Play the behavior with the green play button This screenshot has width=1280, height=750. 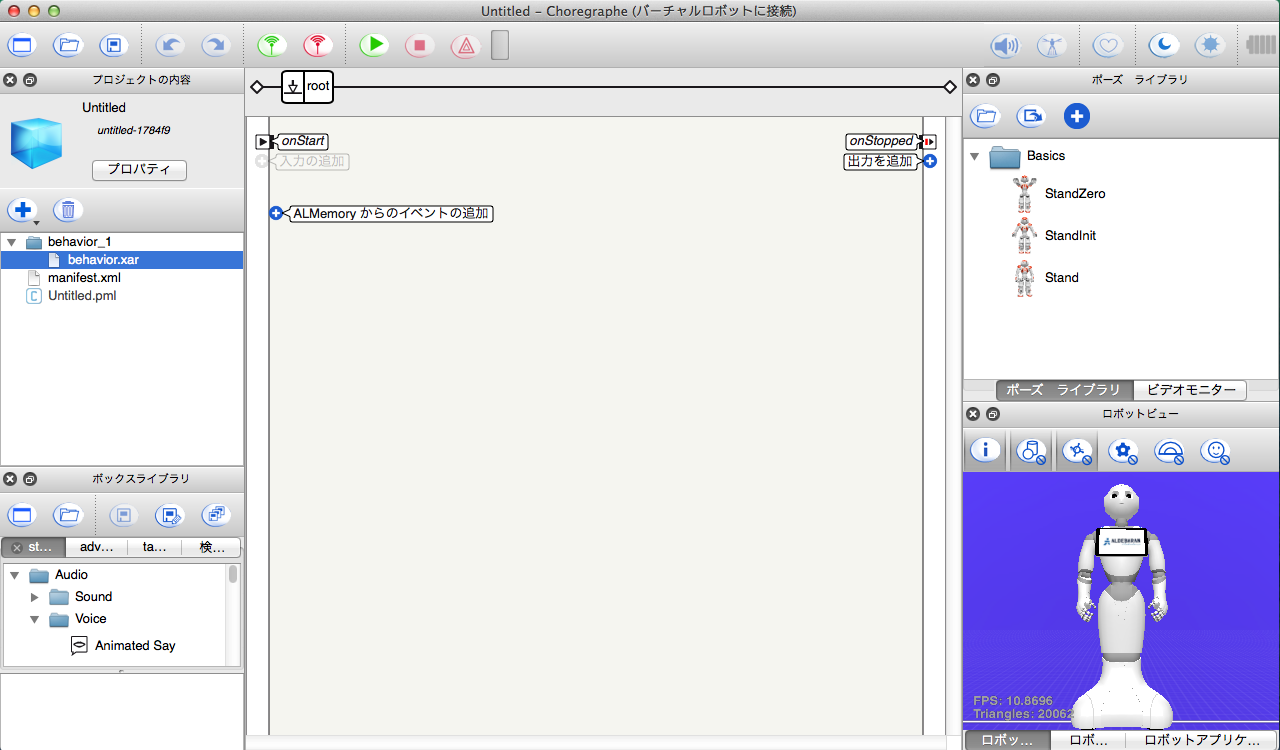coord(374,45)
